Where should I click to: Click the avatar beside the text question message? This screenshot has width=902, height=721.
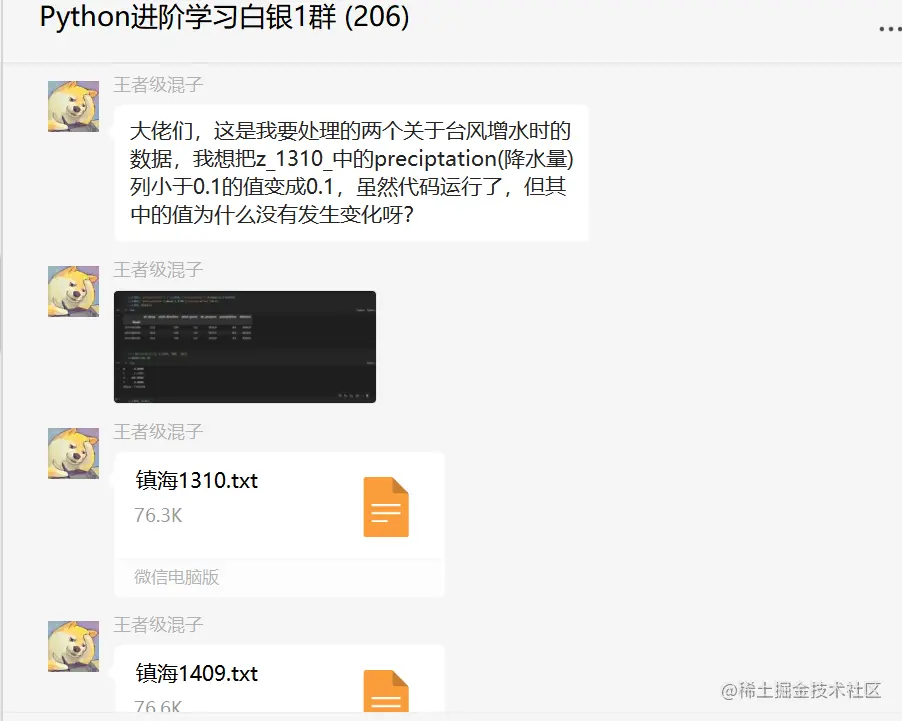(x=74, y=106)
